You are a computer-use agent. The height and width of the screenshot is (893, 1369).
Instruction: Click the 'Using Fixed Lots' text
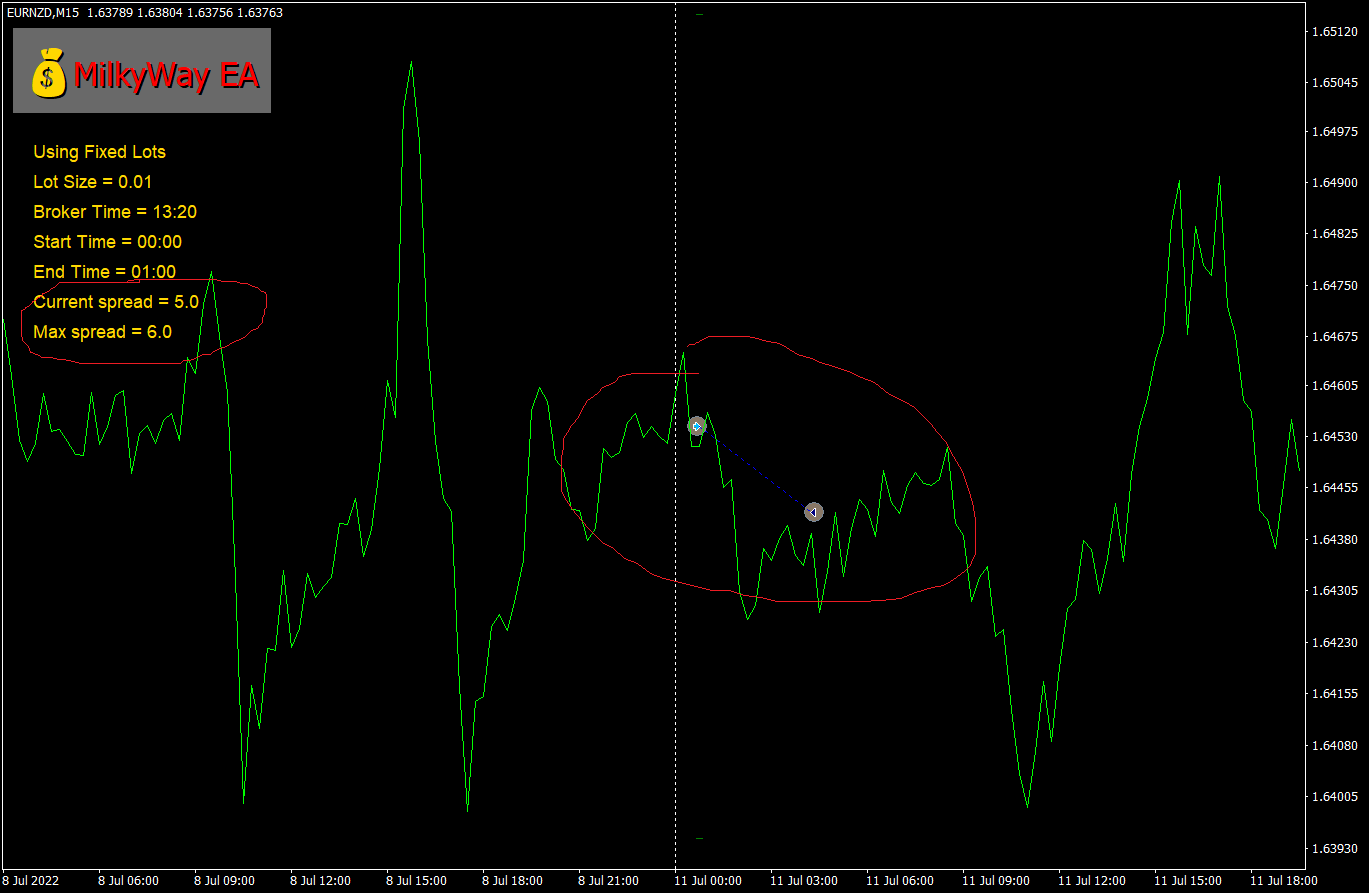pyautogui.click(x=100, y=152)
